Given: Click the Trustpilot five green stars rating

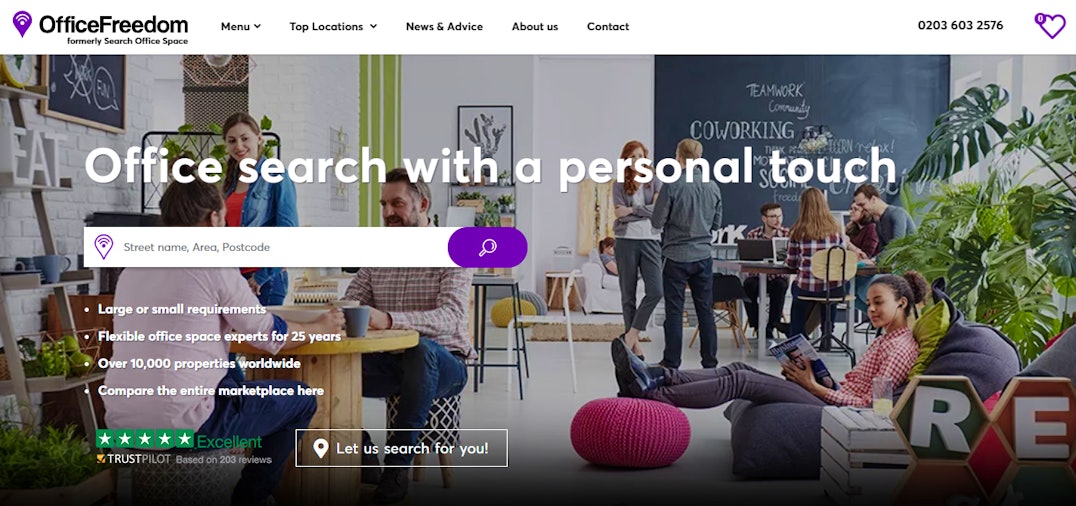Looking at the screenshot, I should pyautogui.click(x=145, y=439).
